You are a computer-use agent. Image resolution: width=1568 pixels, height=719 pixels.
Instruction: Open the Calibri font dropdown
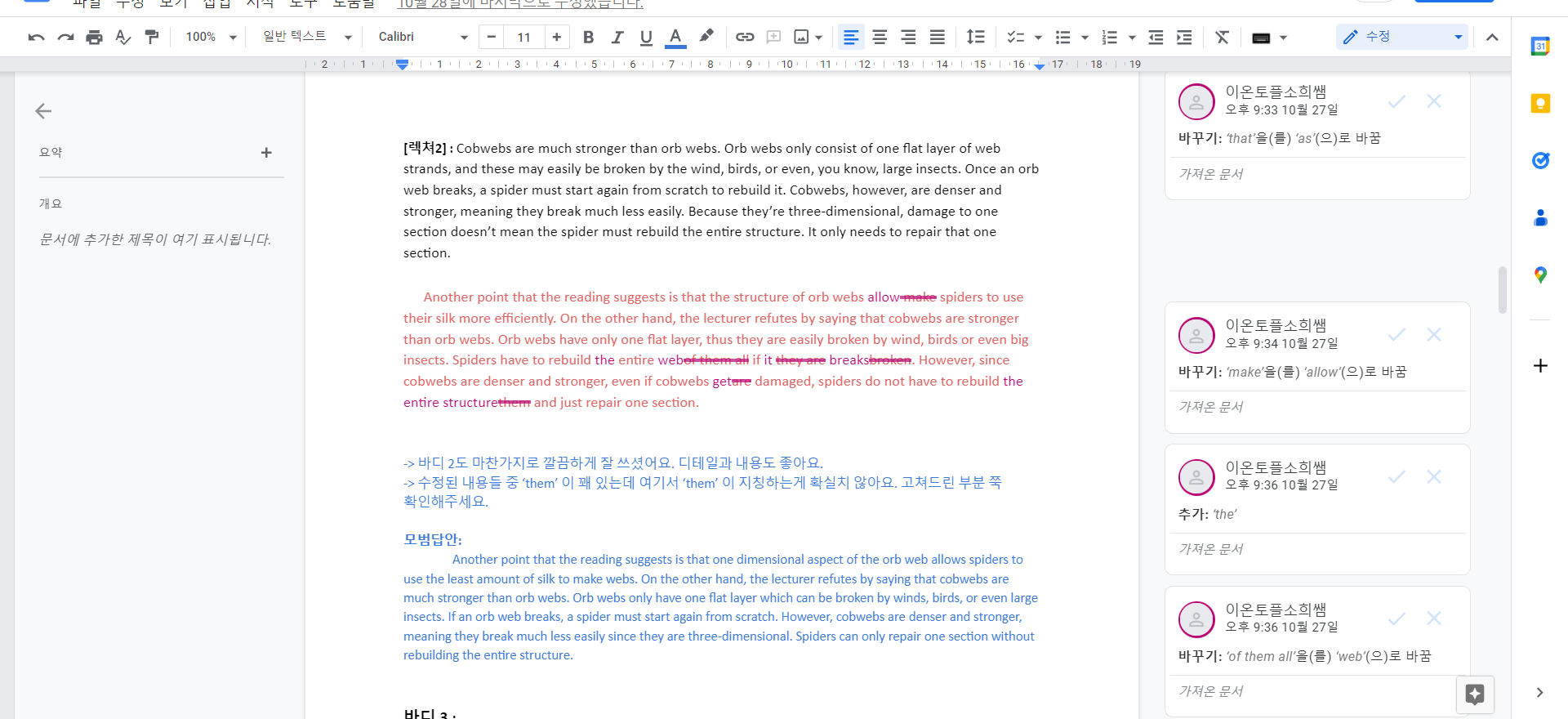(422, 37)
